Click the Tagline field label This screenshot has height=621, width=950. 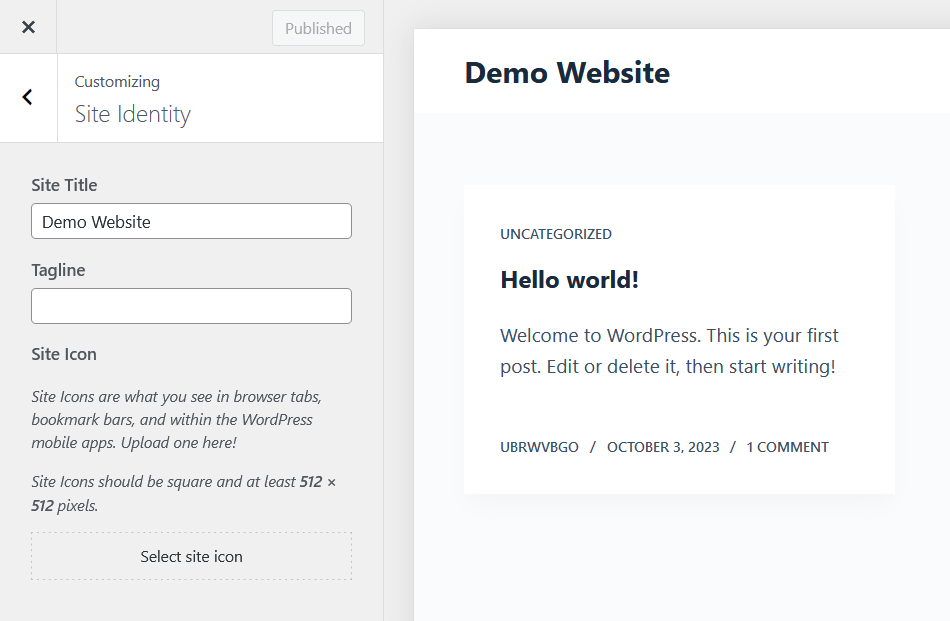coord(58,270)
